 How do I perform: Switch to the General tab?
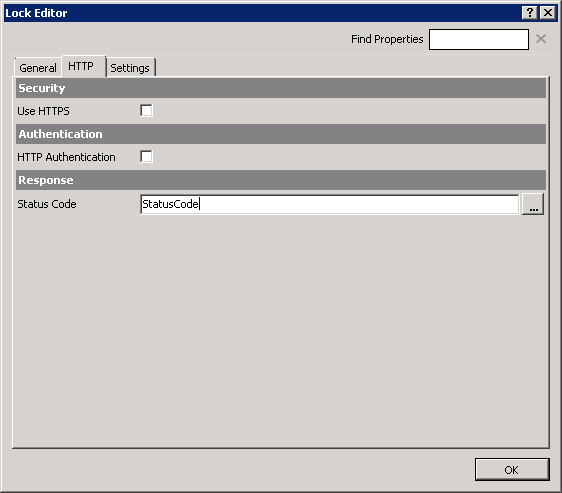point(38,68)
